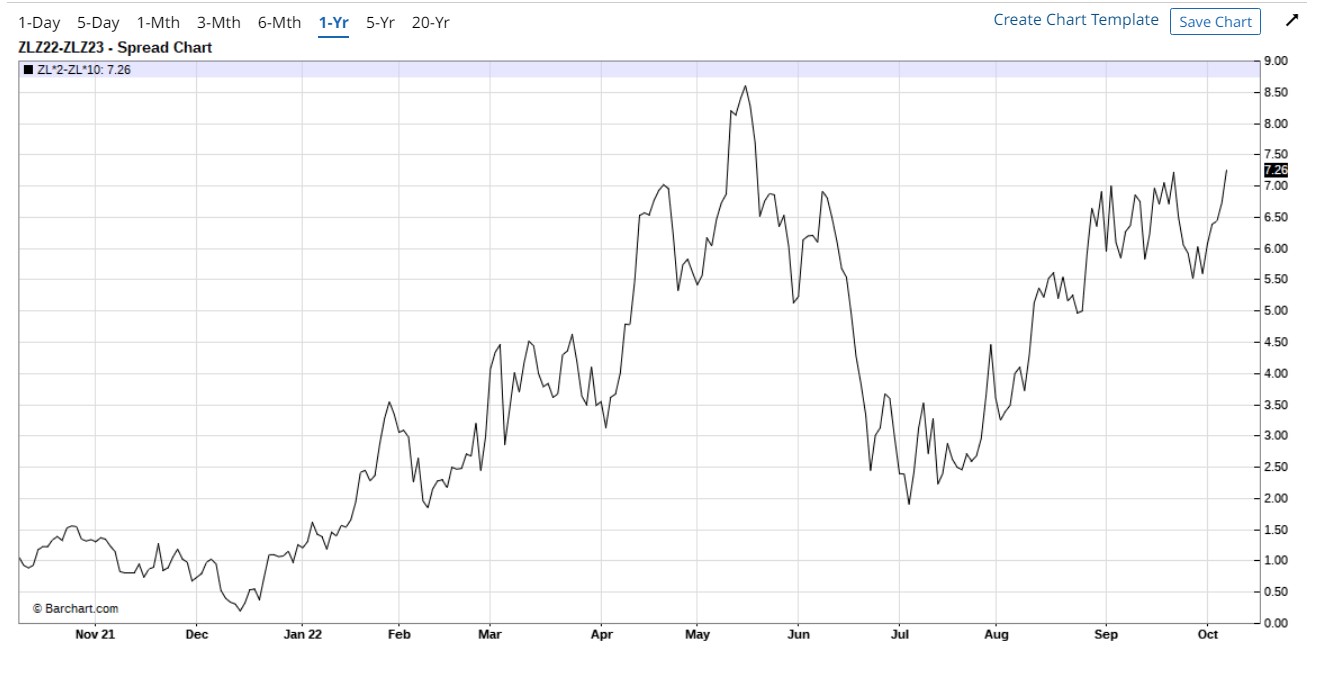The image size is (1318, 680).
Task: Click the 9.00 y-axis label
Action: coord(1276,61)
